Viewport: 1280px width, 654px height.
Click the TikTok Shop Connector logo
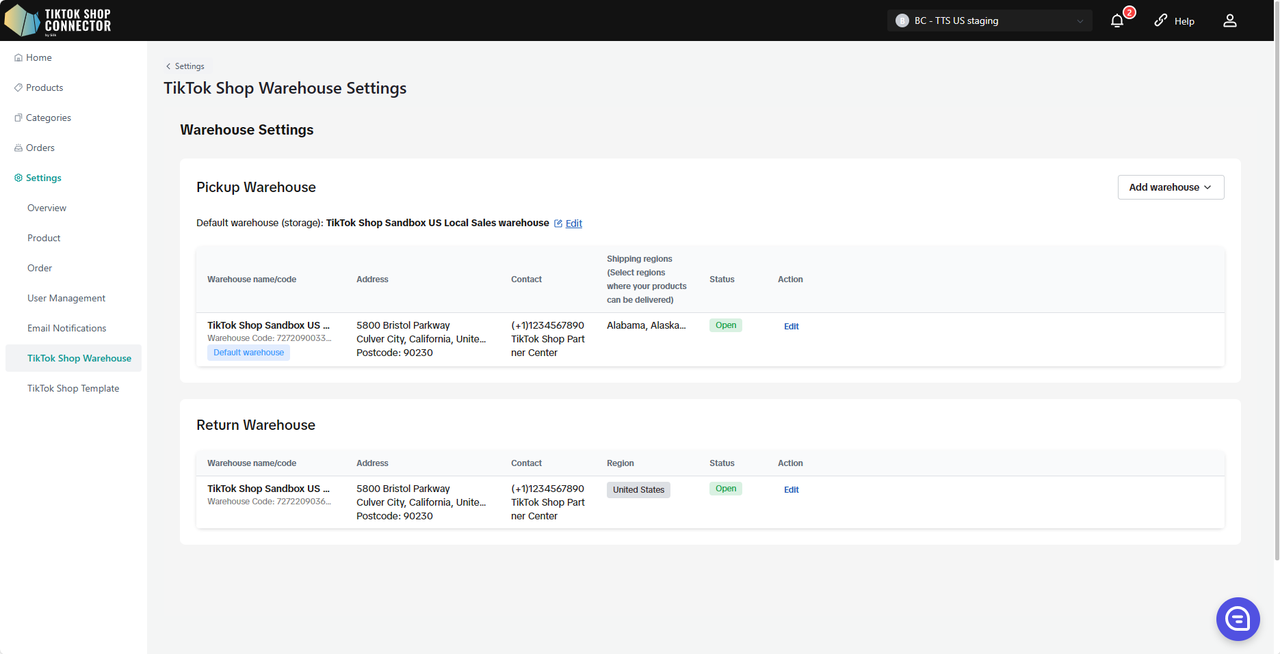coord(58,20)
